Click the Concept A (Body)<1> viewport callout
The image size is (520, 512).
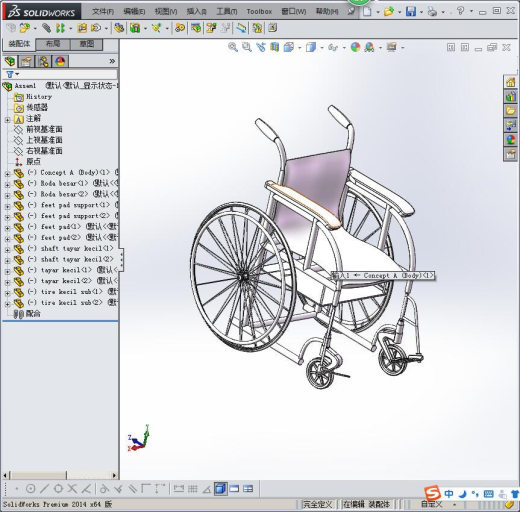click(x=383, y=276)
